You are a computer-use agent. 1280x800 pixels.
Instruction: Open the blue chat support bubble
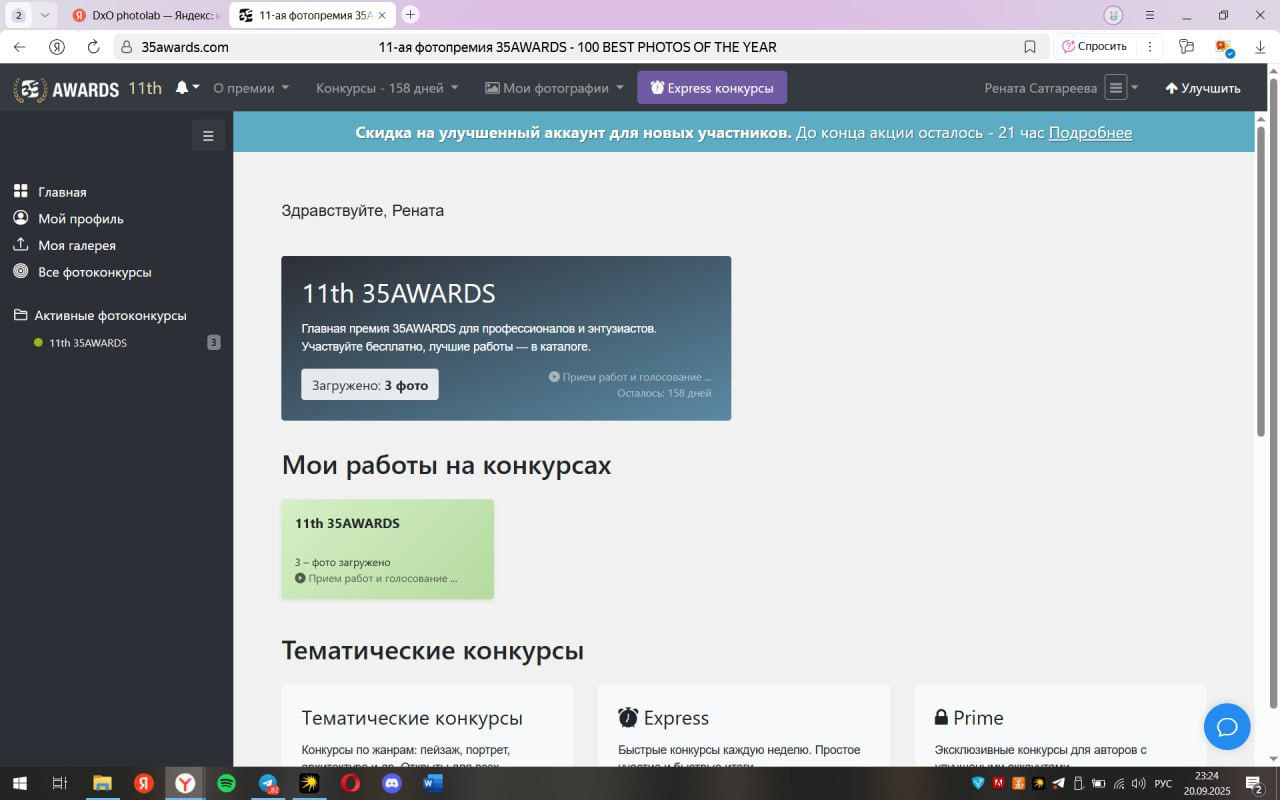[x=1227, y=726]
